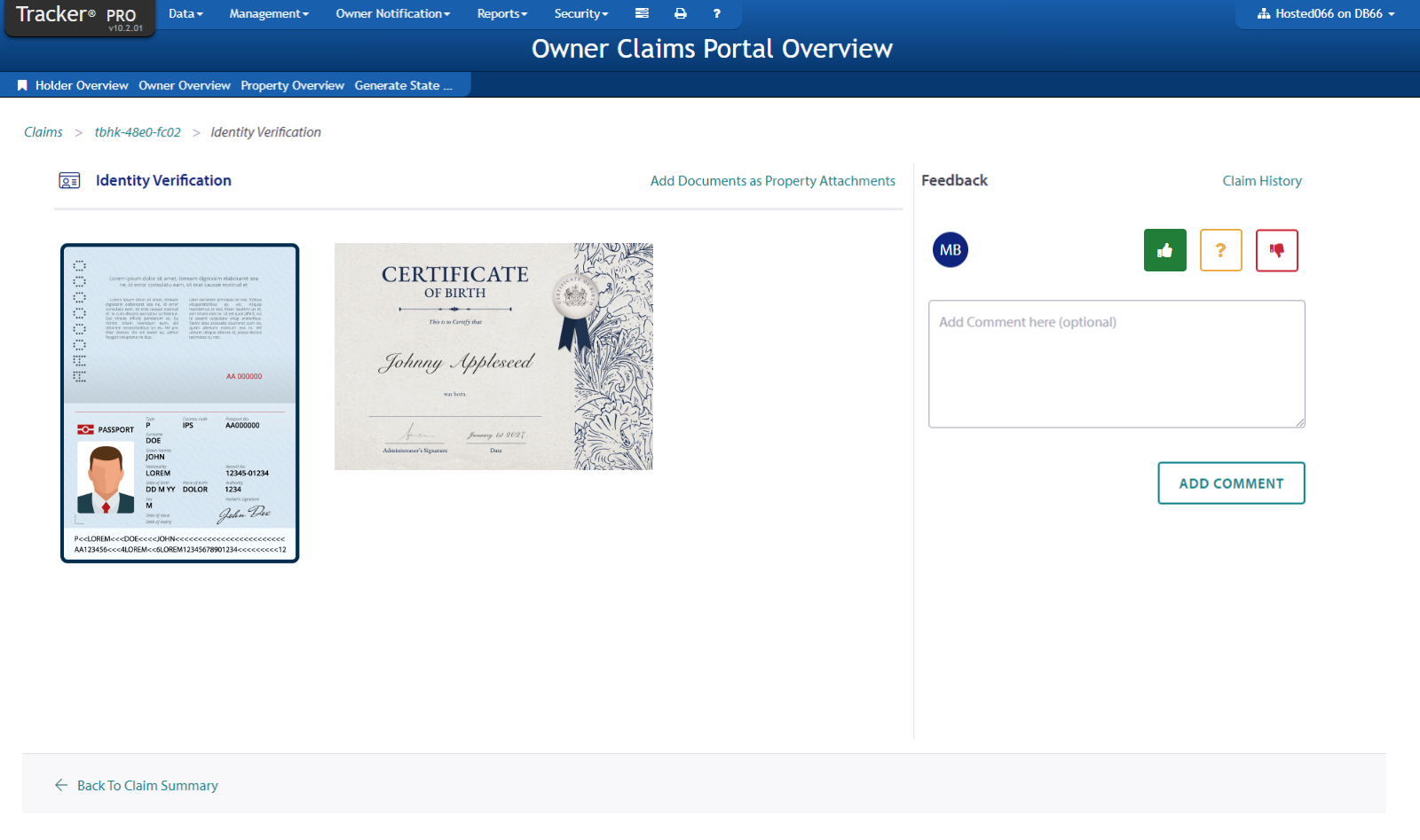Switch to the Property Overview tab
The image size is (1420, 840).
pos(292,84)
